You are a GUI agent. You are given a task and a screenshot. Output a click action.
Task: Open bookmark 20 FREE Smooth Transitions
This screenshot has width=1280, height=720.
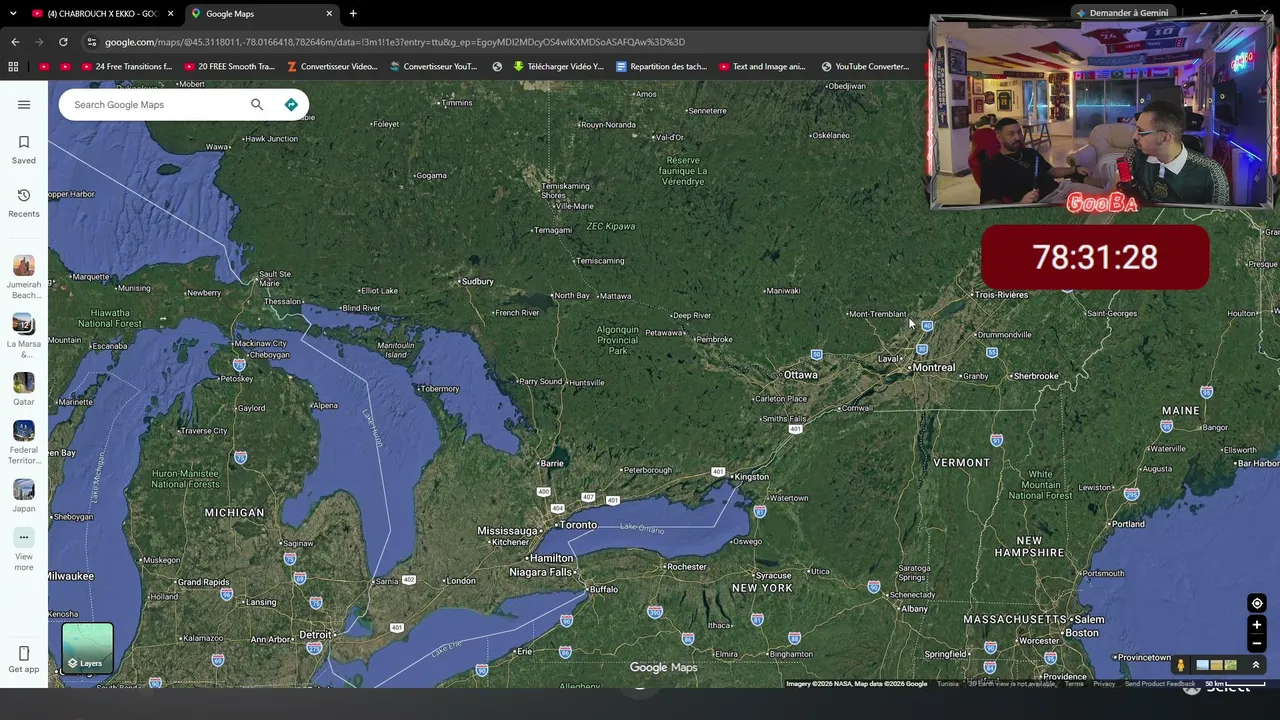pyautogui.click(x=229, y=67)
